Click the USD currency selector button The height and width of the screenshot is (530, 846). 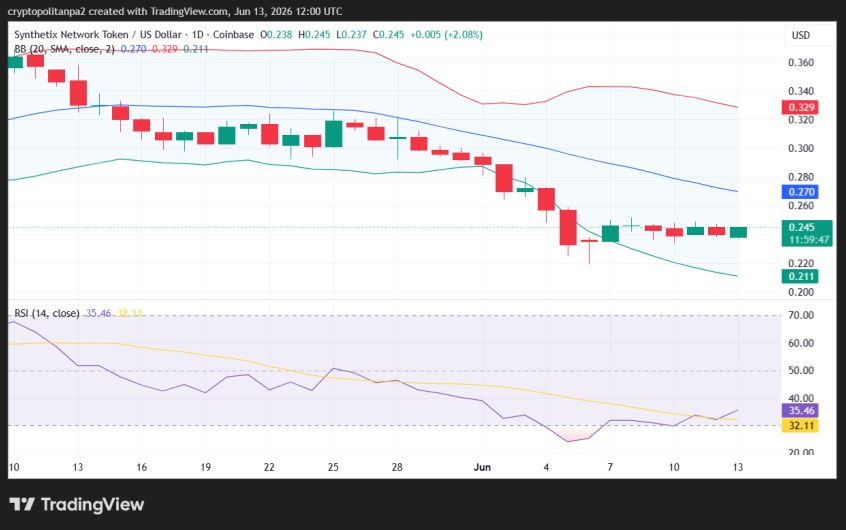[801, 35]
